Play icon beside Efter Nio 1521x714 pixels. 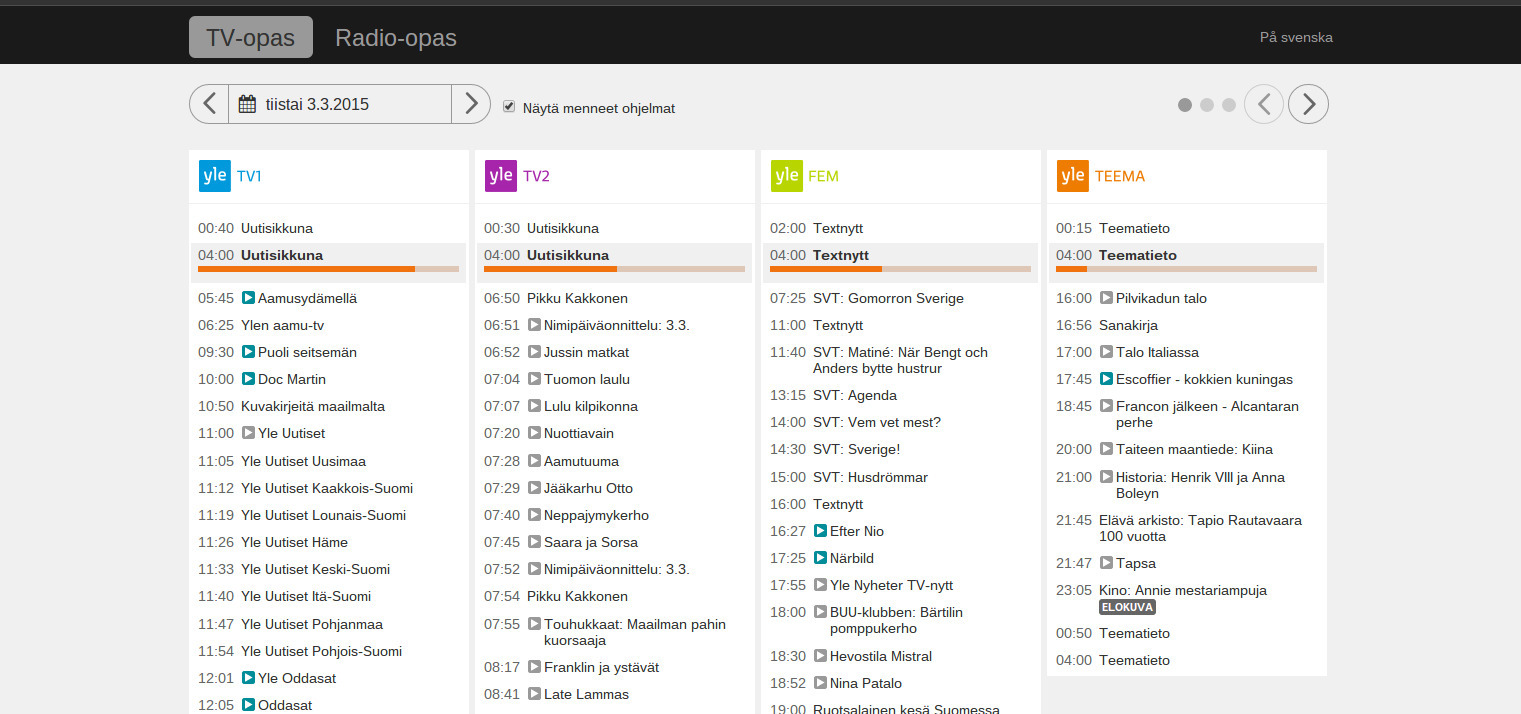pos(820,531)
